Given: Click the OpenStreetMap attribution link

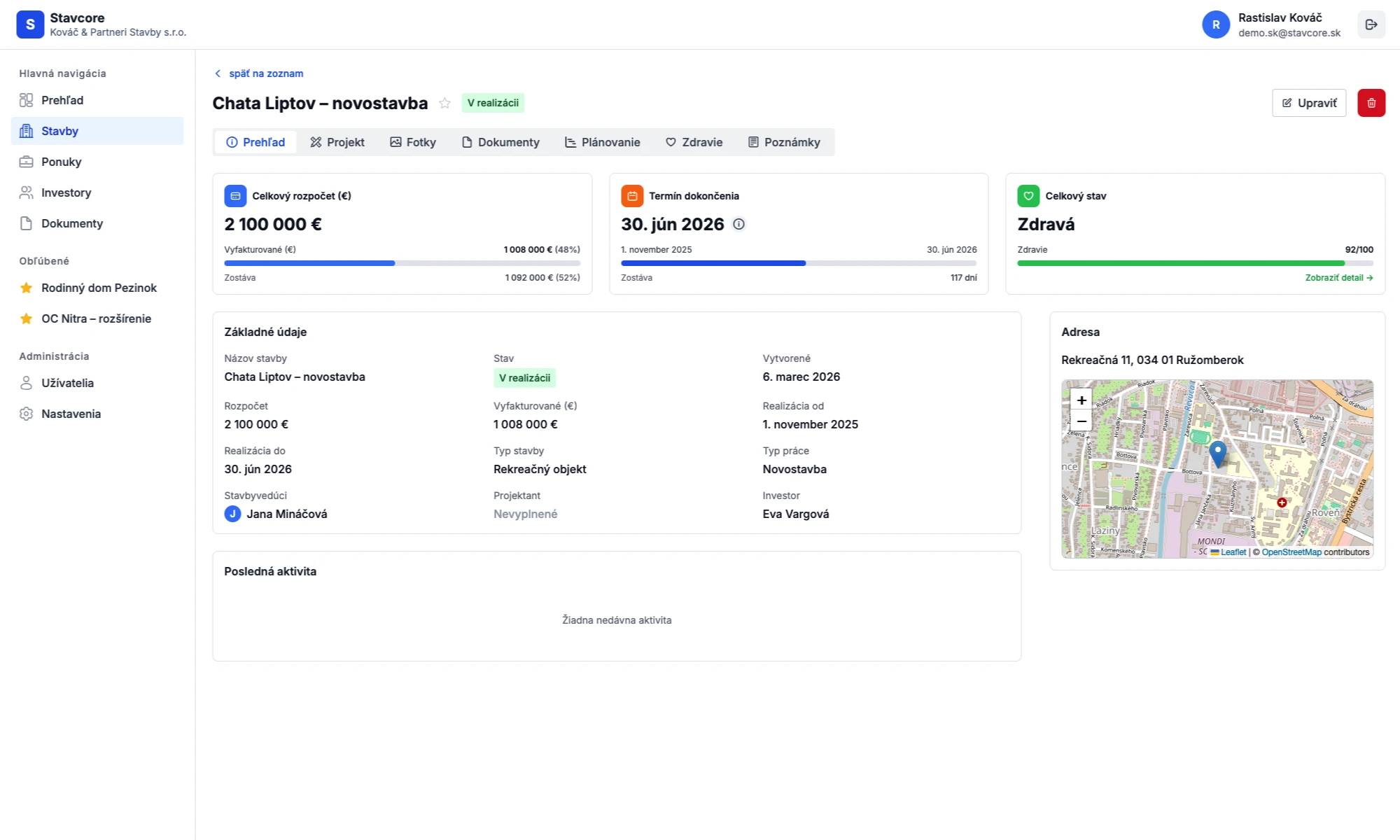Looking at the screenshot, I should [x=1291, y=552].
